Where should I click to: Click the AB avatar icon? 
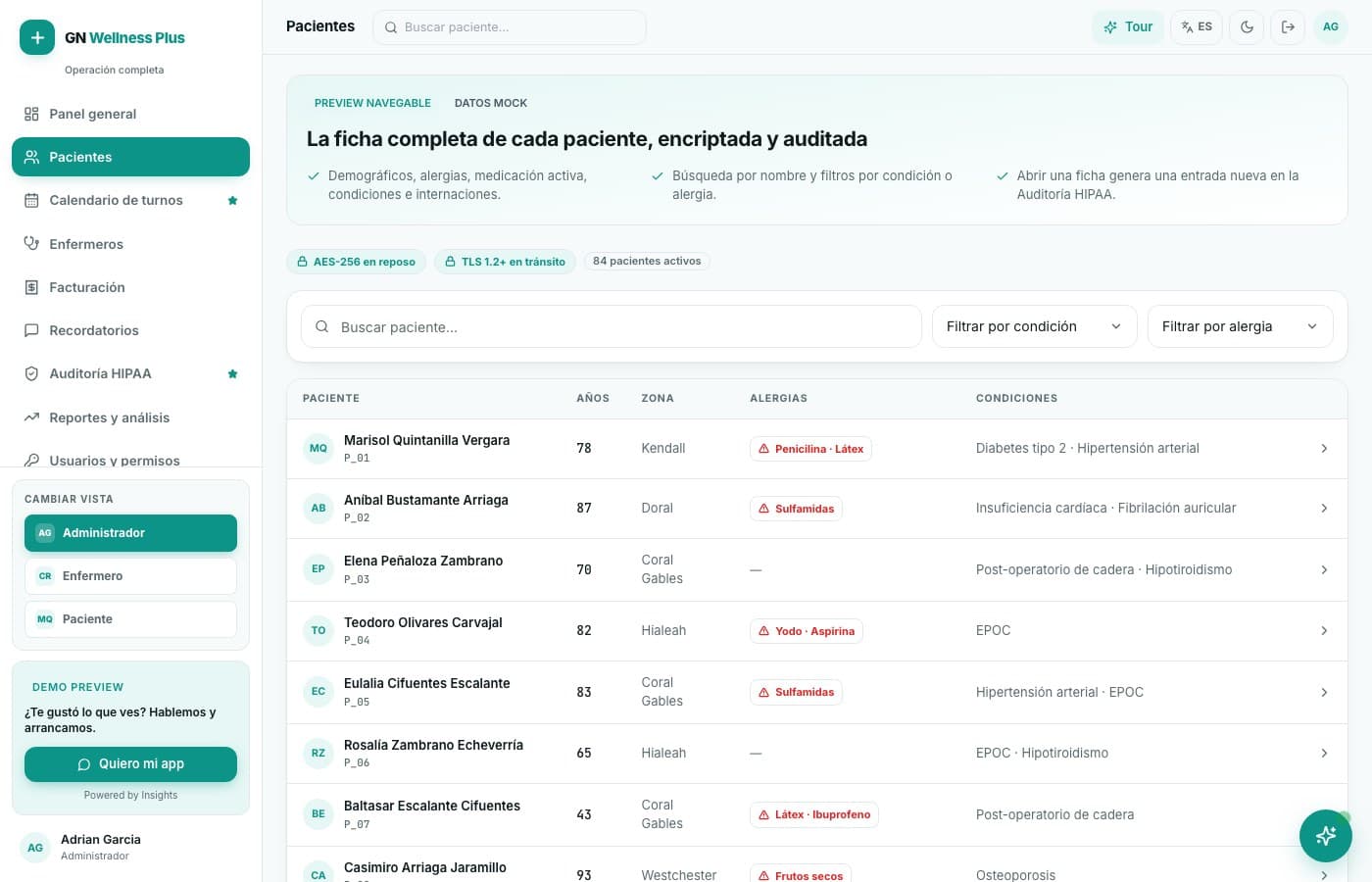[318, 508]
